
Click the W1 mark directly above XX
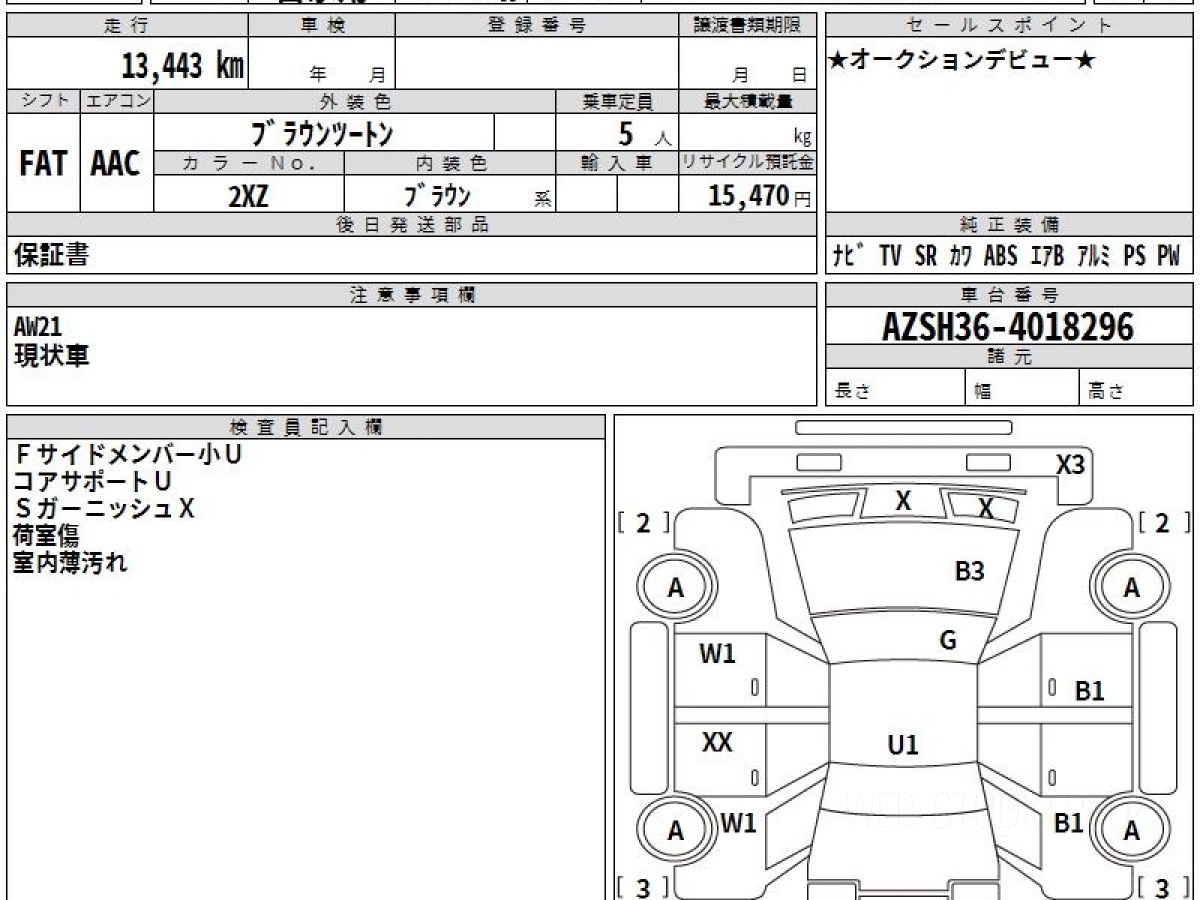(x=717, y=654)
